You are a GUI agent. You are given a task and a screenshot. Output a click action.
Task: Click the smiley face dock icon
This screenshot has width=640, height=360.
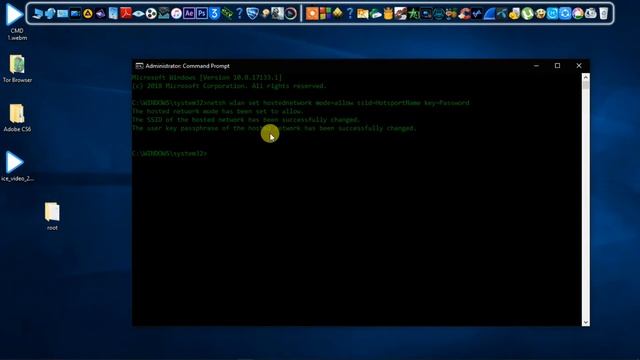coord(540,13)
